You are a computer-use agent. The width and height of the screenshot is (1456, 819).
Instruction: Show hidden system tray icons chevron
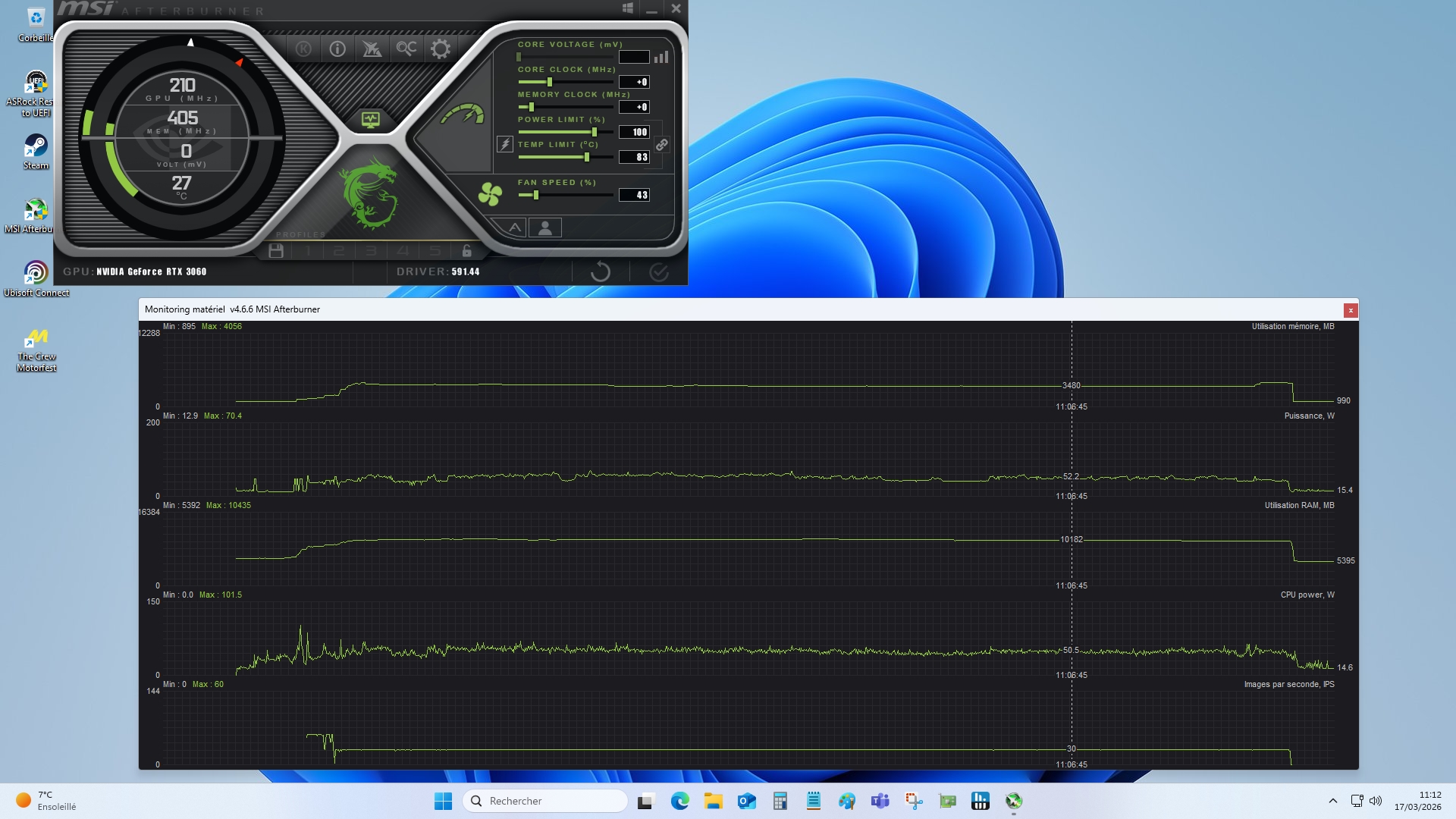[x=1332, y=801]
